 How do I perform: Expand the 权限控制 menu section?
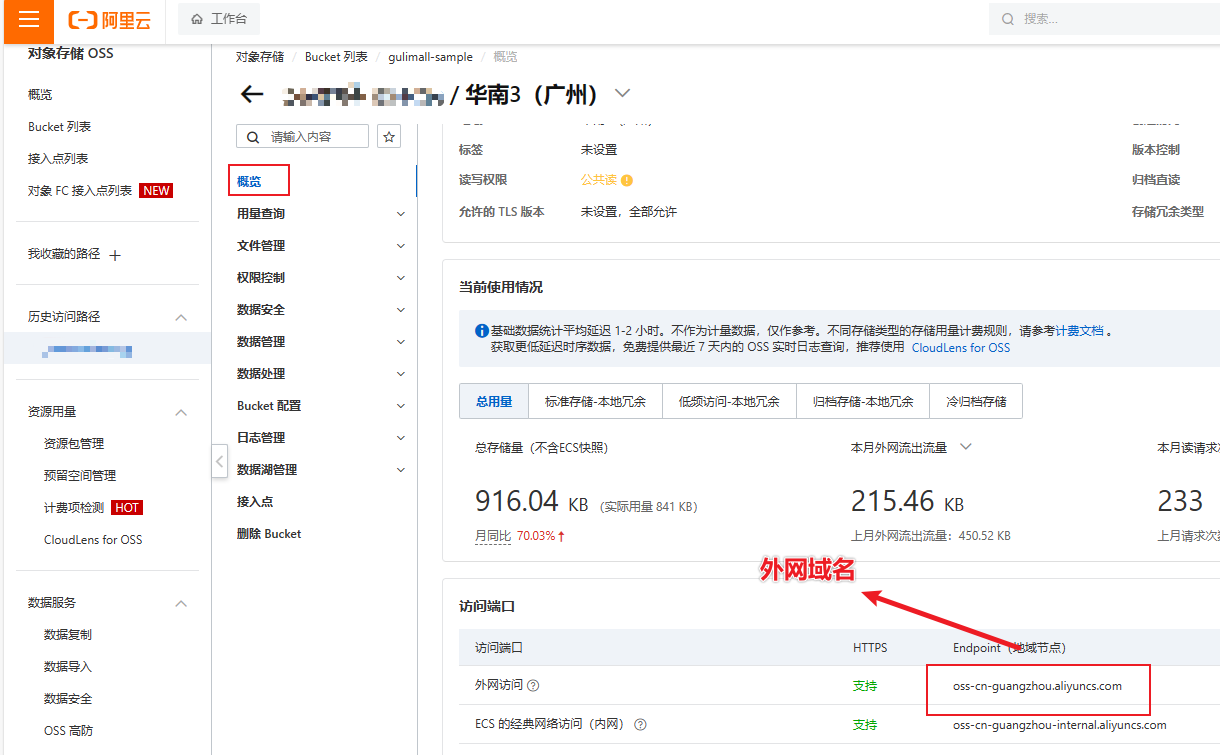pos(400,278)
